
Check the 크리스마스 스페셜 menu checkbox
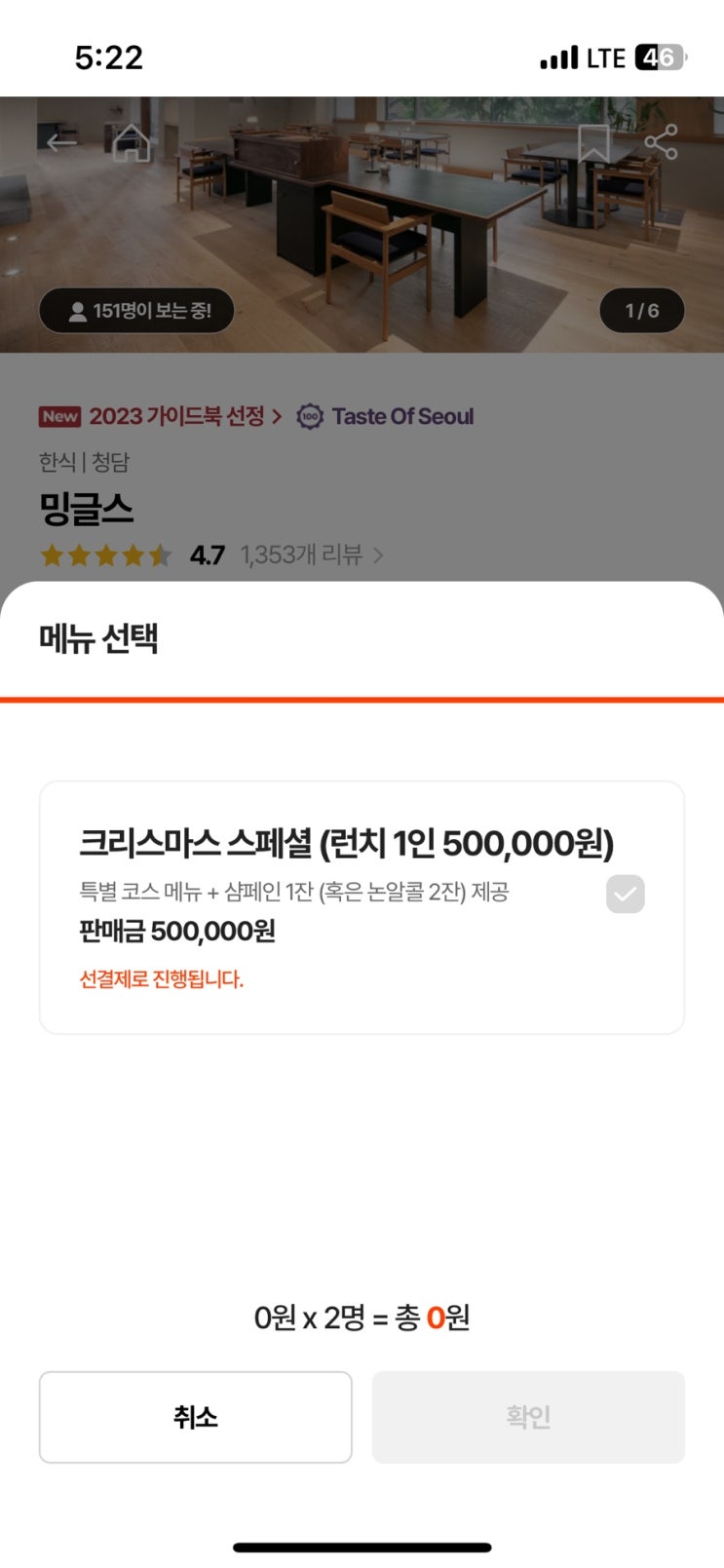(626, 894)
